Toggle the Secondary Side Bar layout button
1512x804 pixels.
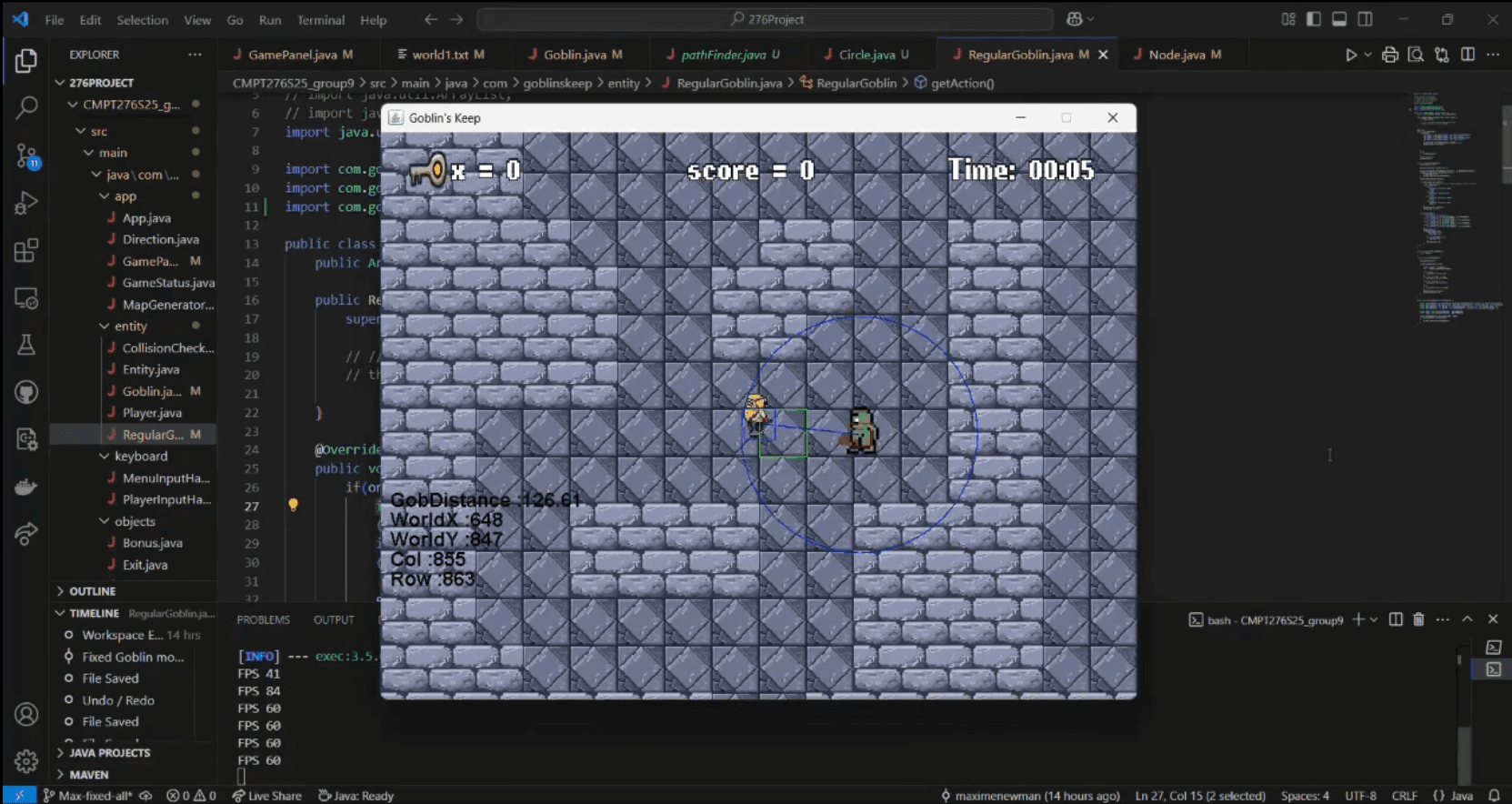1365,19
